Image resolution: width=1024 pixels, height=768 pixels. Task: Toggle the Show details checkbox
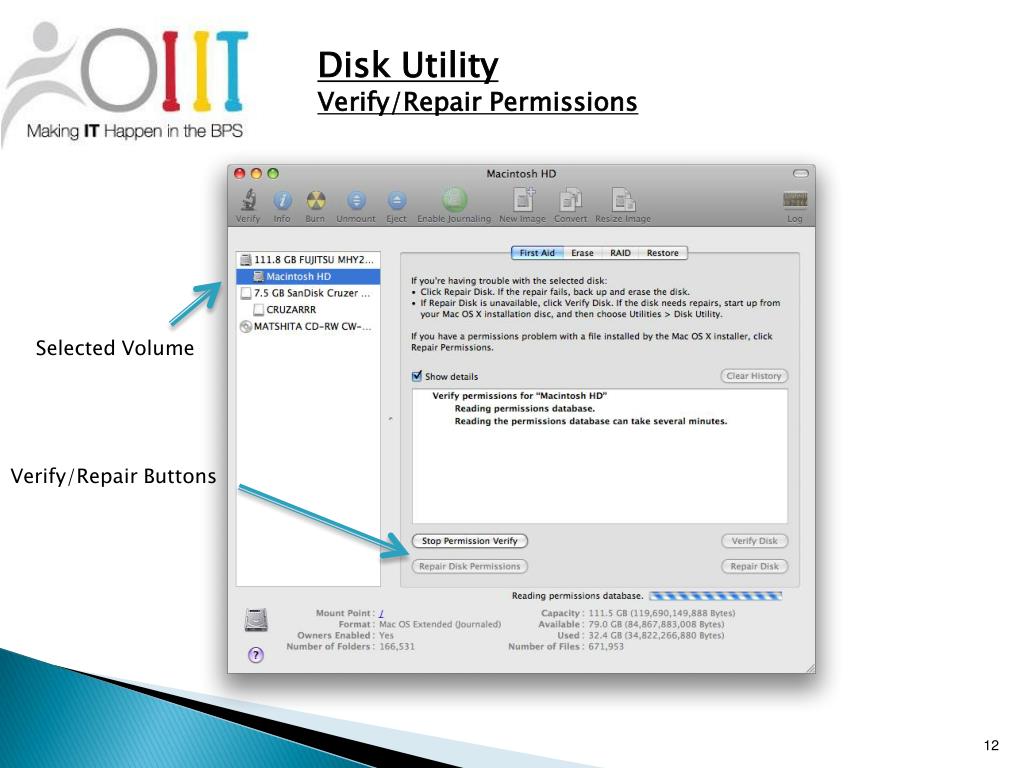pyautogui.click(x=417, y=376)
